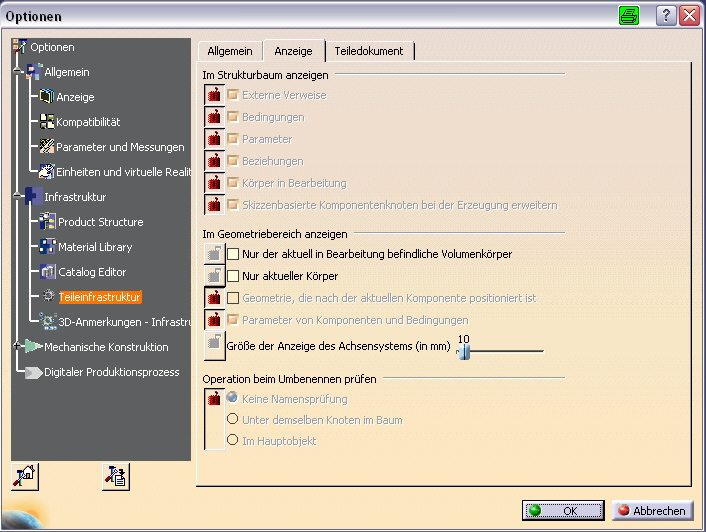Switch to the Anzeige tab
This screenshot has width=706, height=532.
[x=294, y=51]
